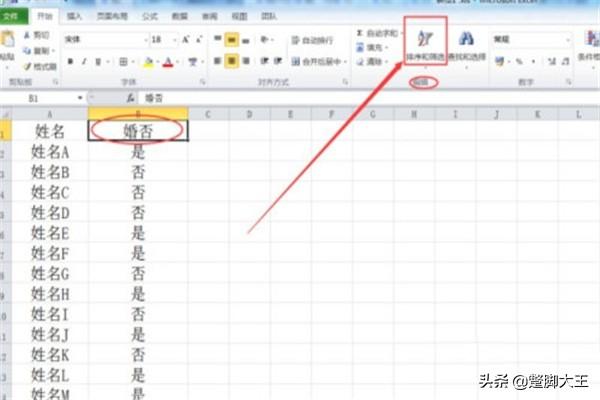Screen dimensions: 600x400
Task: Click the Cut (剪切) scissors icon
Action: pos(37,34)
